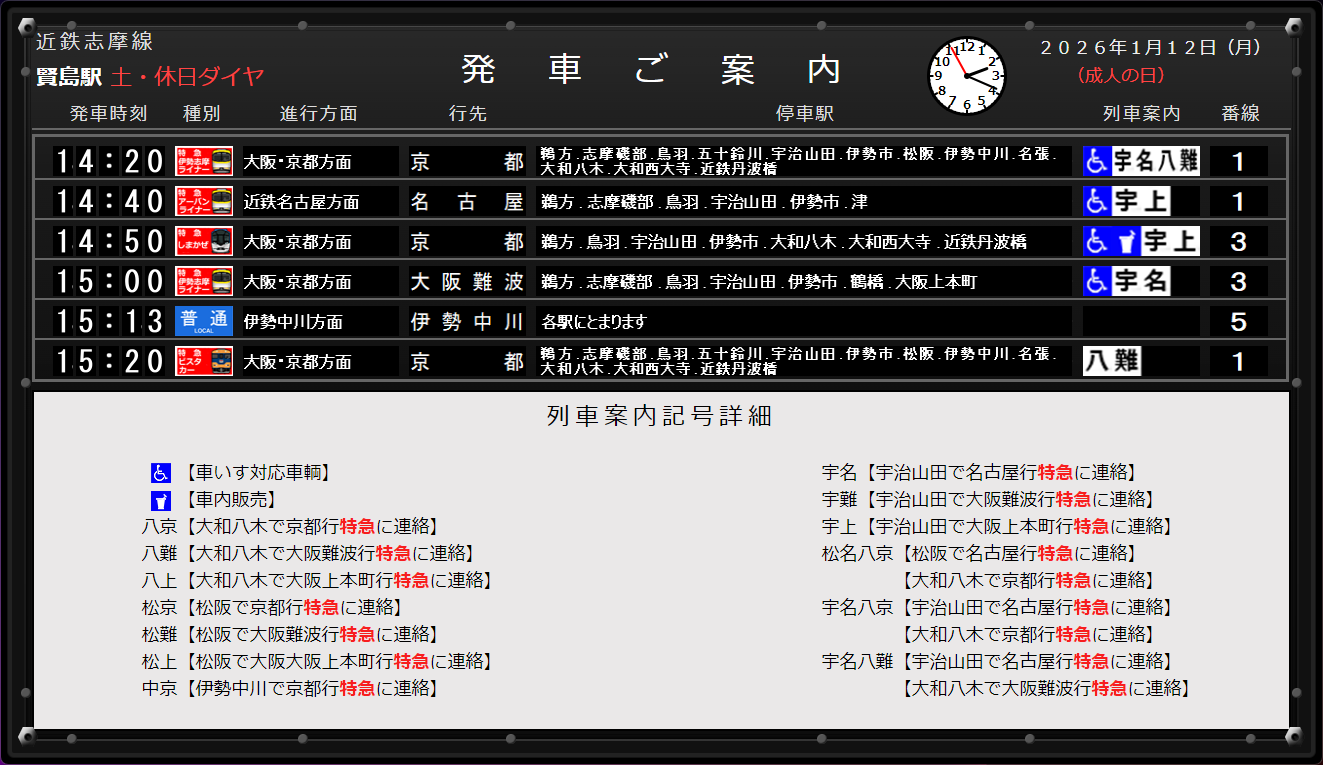Click the 列車案内 column header
1323x765 pixels.
(1141, 114)
